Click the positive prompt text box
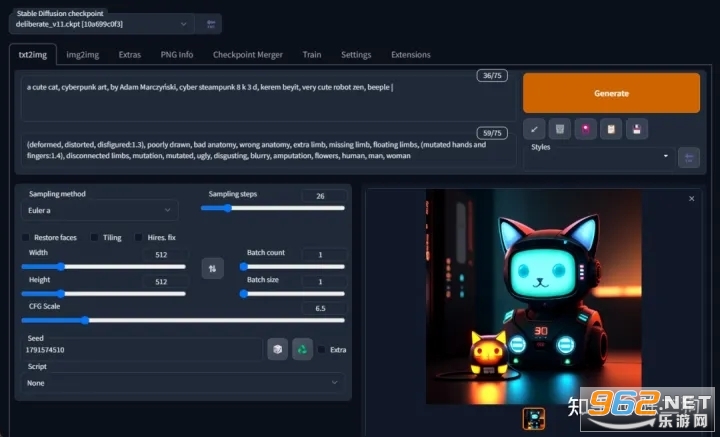 268,99
